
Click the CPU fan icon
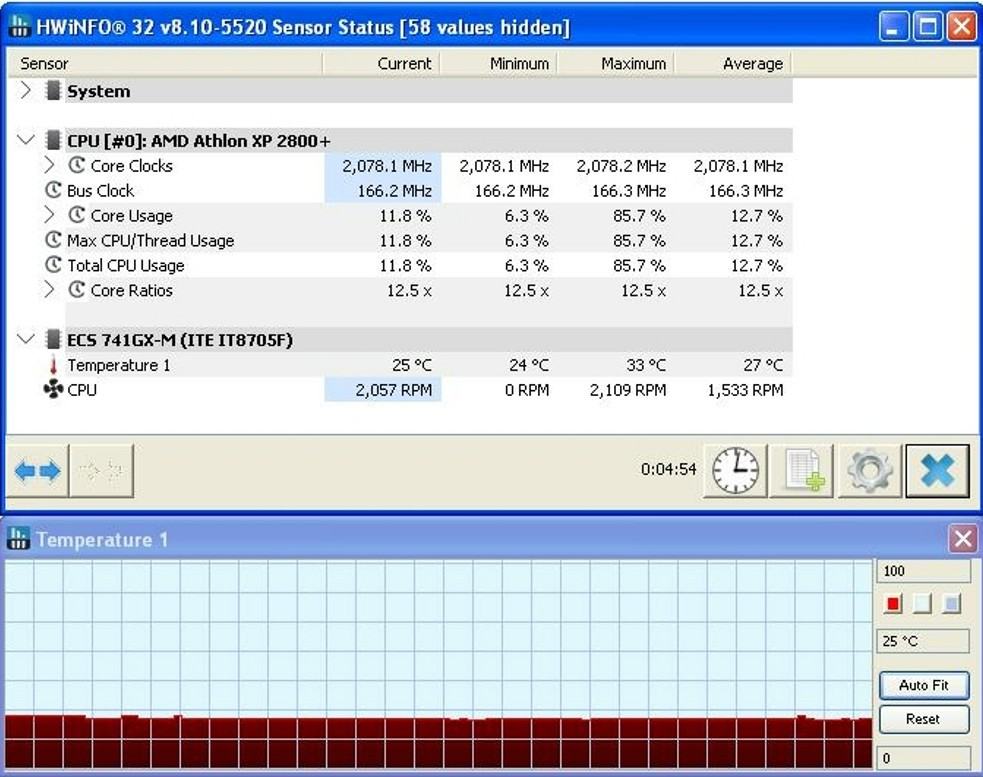pyautogui.click(x=53, y=389)
